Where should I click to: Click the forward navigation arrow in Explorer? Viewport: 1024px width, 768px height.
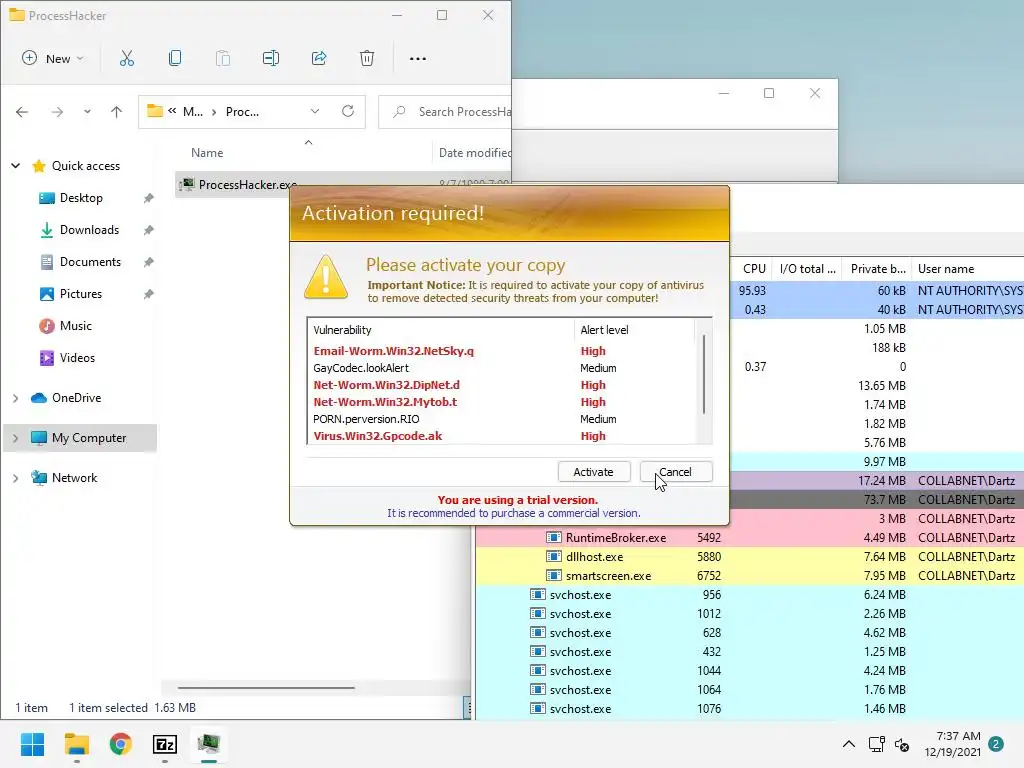(57, 112)
